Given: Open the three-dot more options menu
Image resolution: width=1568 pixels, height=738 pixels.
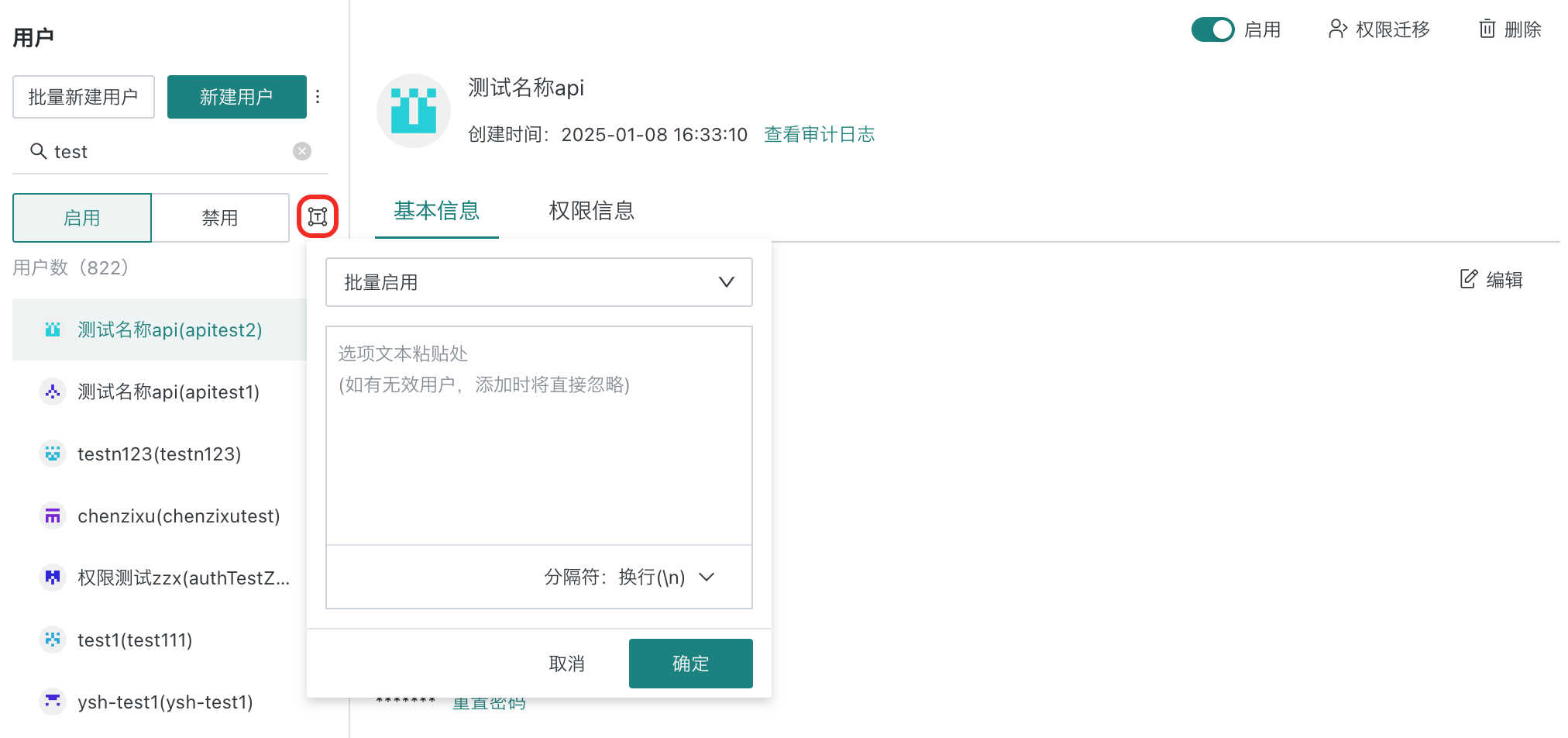Looking at the screenshot, I should point(318,97).
